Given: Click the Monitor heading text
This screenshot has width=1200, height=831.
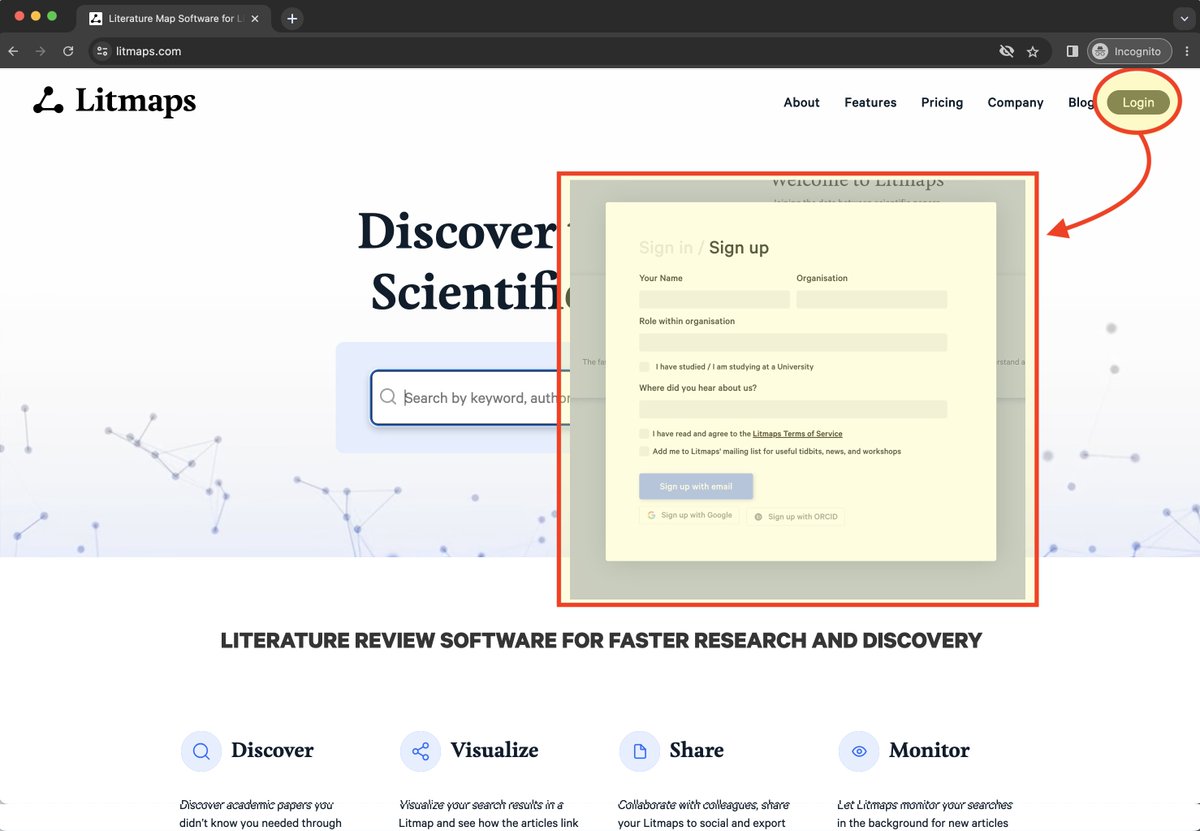Looking at the screenshot, I should (x=929, y=750).
